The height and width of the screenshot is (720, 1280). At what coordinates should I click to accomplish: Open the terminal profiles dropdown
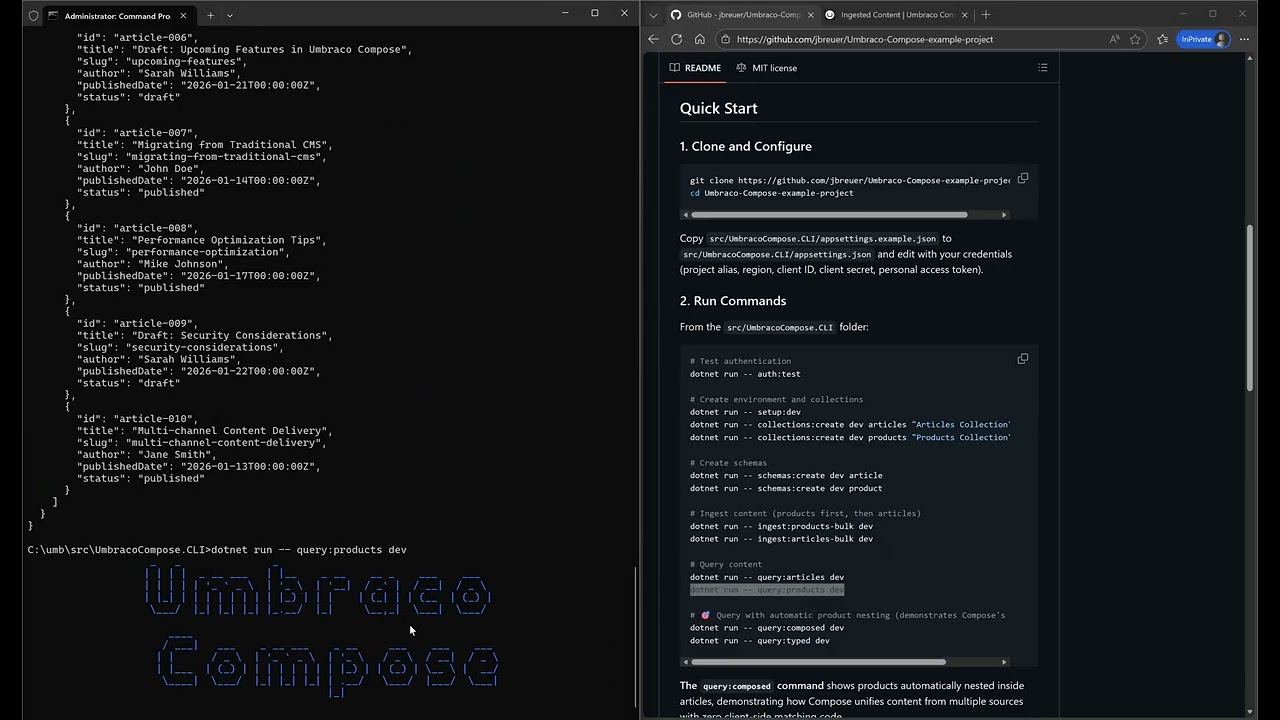230,16
